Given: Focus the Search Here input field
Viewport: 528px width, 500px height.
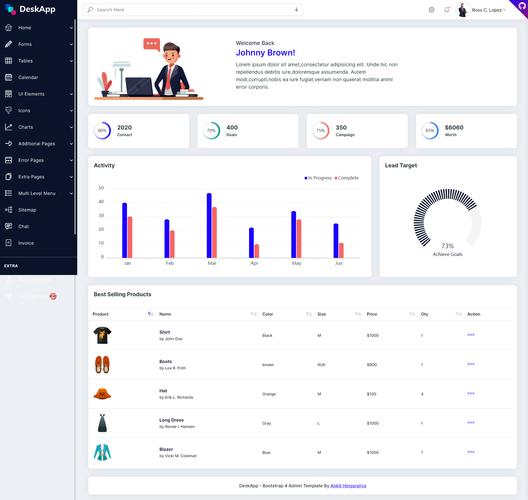Looking at the screenshot, I should tap(193, 10).
